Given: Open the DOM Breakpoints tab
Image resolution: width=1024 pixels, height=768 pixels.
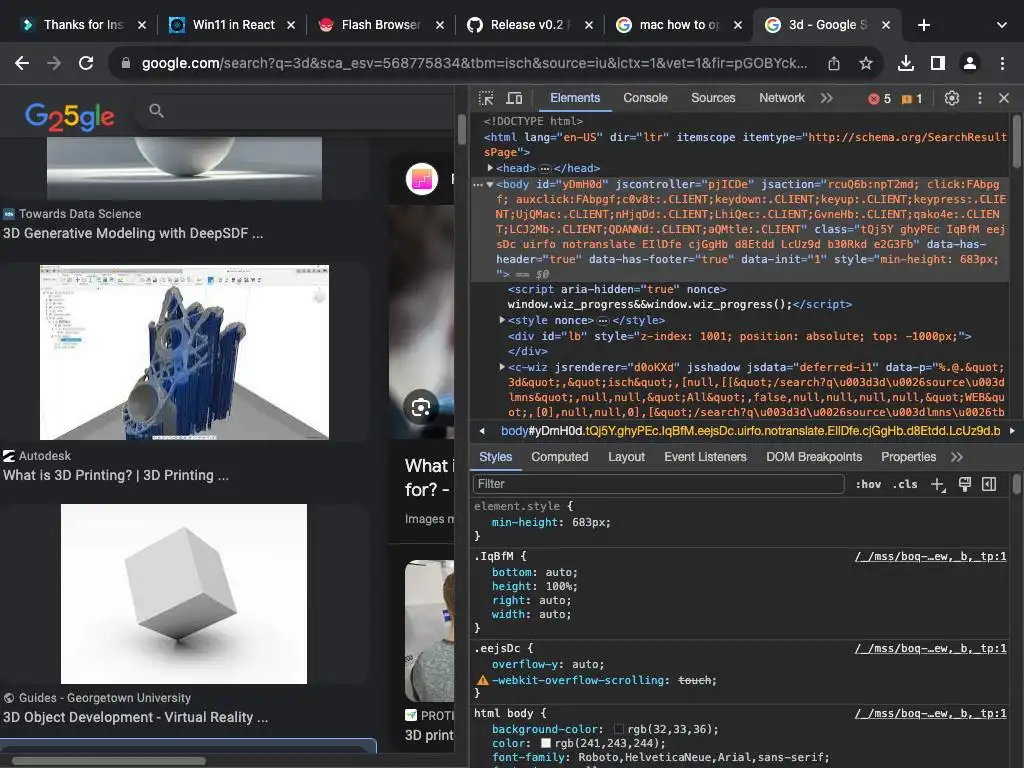Looking at the screenshot, I should coord(814,457).
